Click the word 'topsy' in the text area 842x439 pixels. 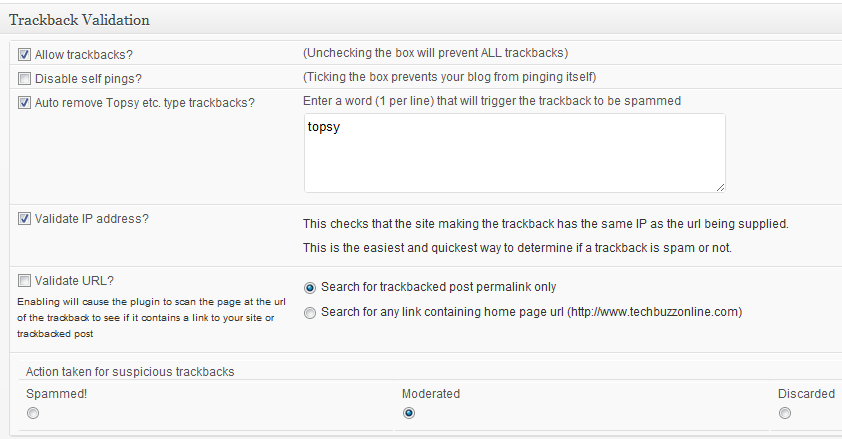[326, 128]
